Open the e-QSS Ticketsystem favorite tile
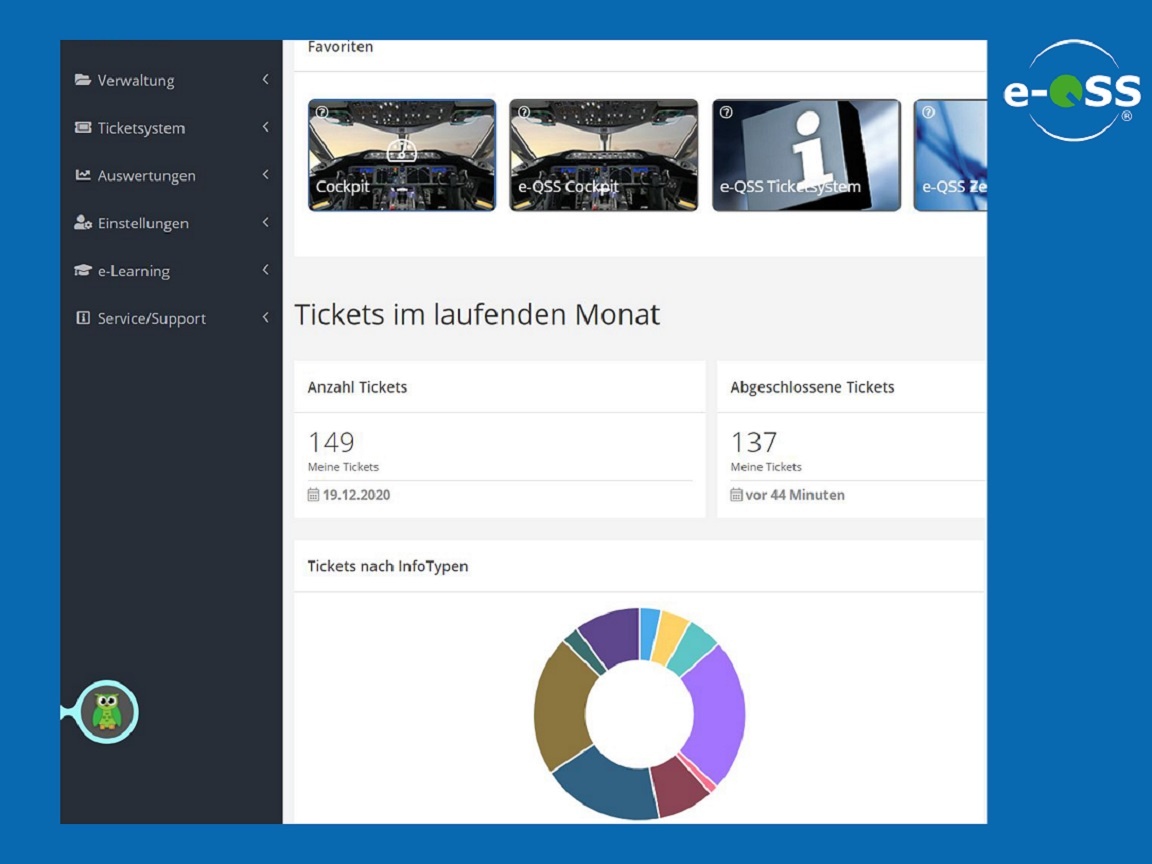 (x=806, y=155)
